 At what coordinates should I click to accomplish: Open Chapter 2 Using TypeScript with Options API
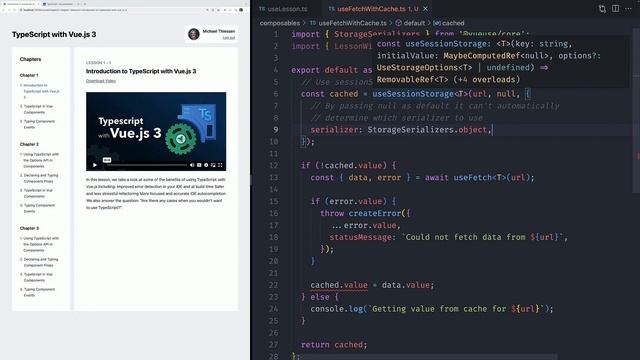pos(40,160)
